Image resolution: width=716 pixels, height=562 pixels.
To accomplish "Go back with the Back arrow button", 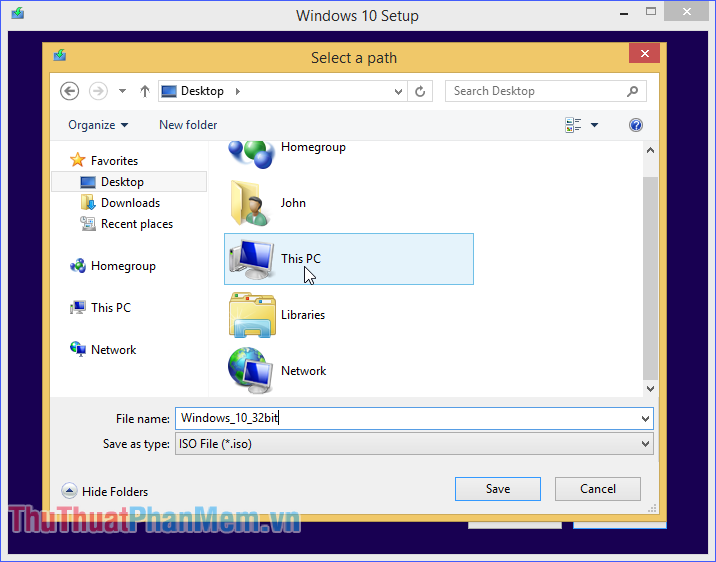I will click(x=69, y=91).
